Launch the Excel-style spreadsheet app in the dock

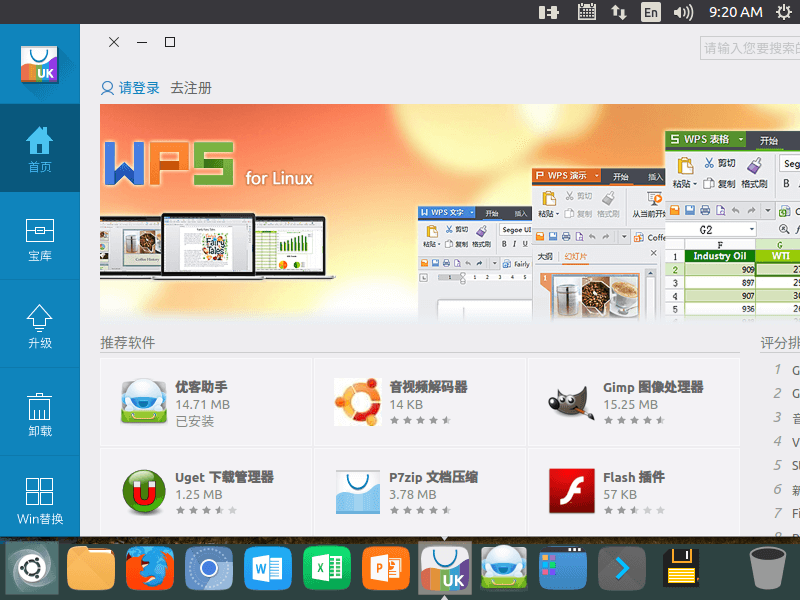327,568
